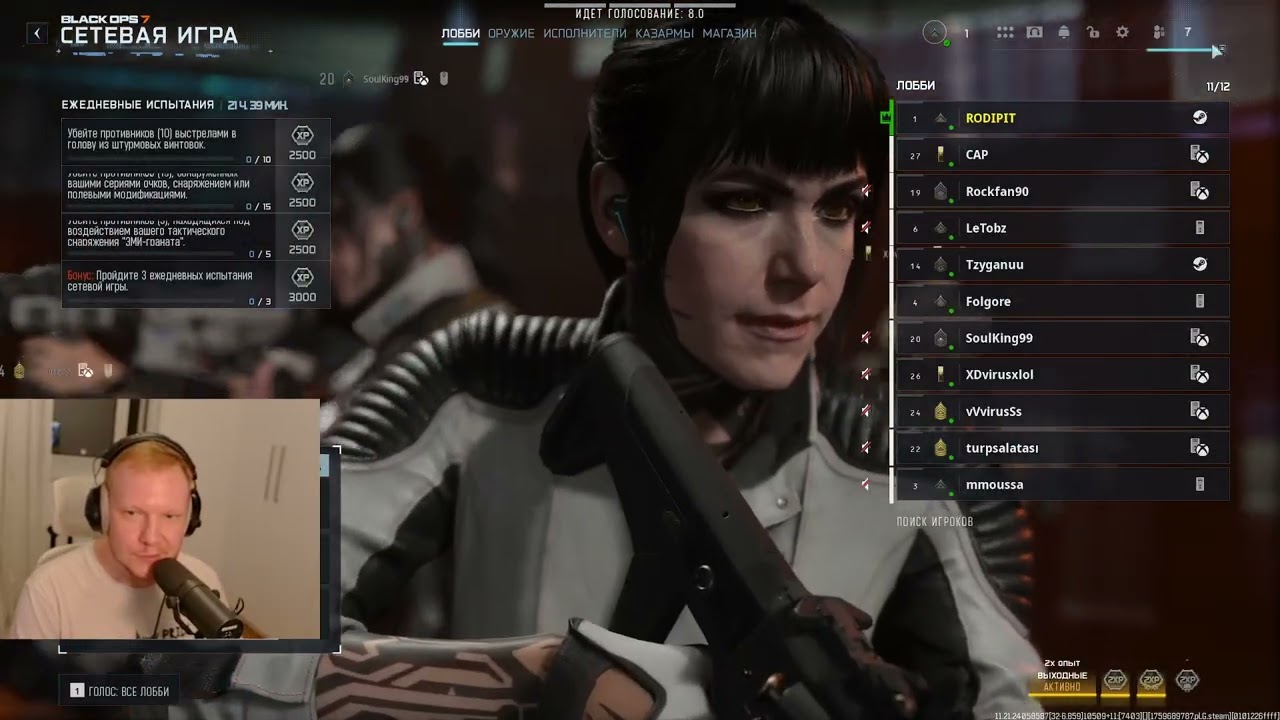Click rank badge on vVvirusSs row
1280x720 pixels.
coord(941,411)
